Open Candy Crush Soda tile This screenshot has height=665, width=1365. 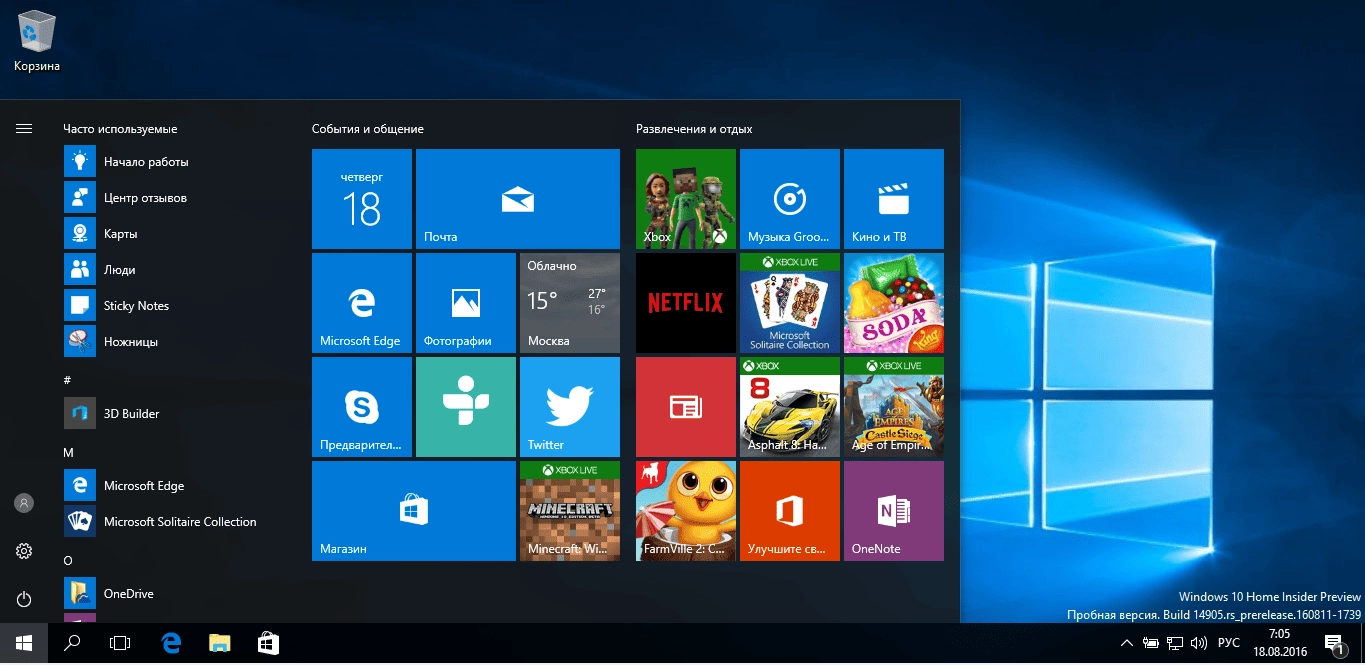coord(894,303)
